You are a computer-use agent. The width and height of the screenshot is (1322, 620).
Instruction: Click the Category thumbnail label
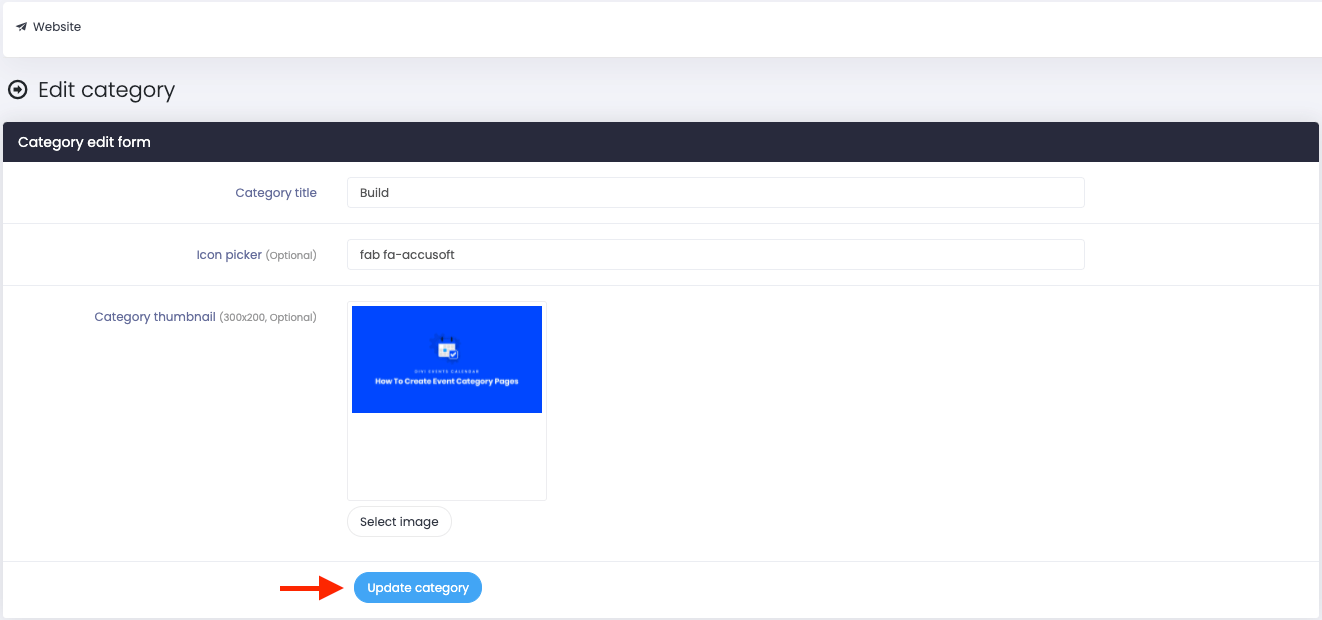(205, 317)
